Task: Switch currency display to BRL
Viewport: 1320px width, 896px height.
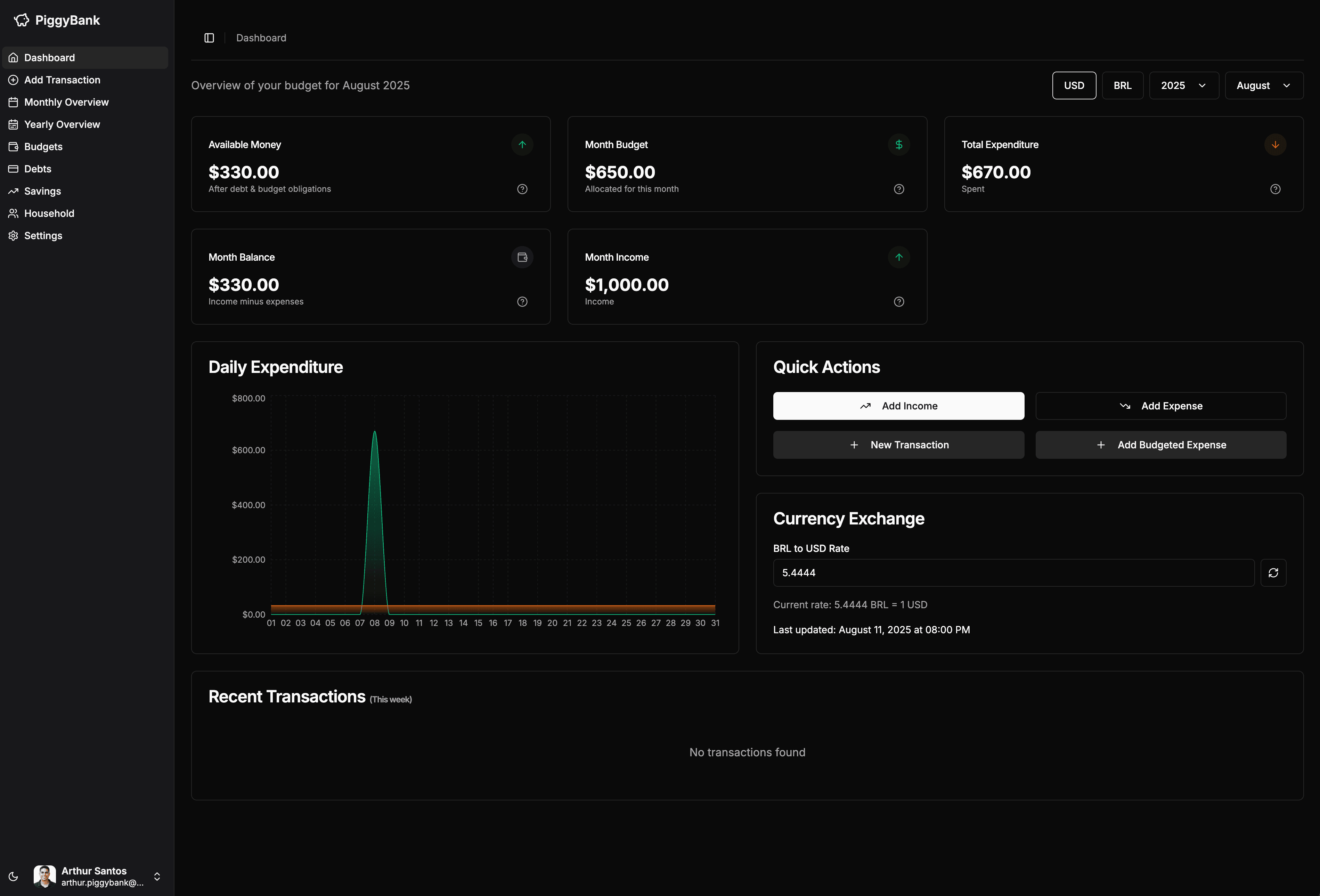Action: [1122, 85]
